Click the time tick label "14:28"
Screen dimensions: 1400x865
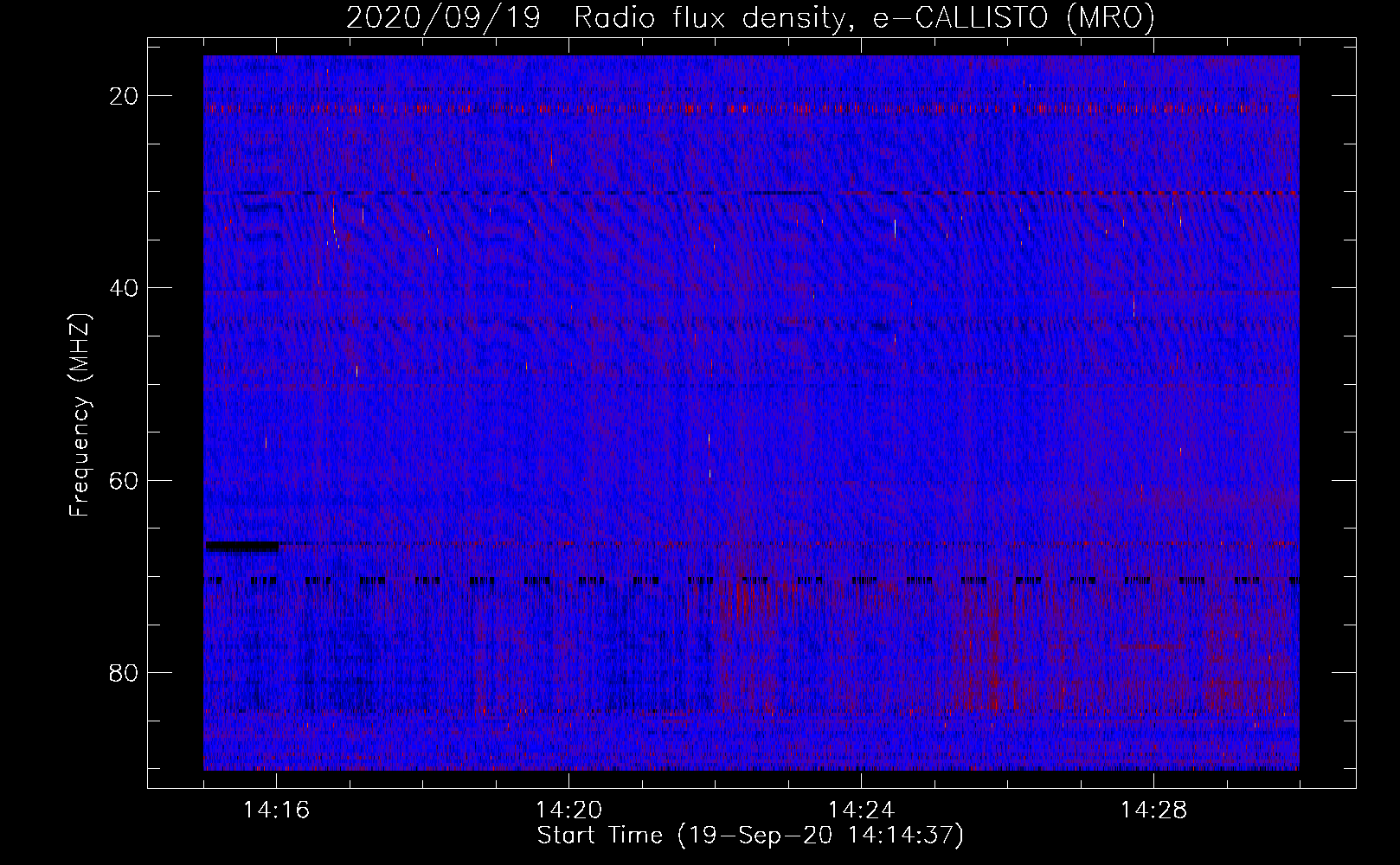1153,810
